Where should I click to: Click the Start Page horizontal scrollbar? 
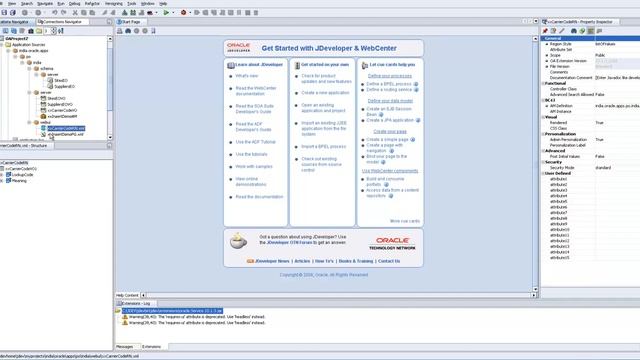pyautogui.click(x=339, y=295)
